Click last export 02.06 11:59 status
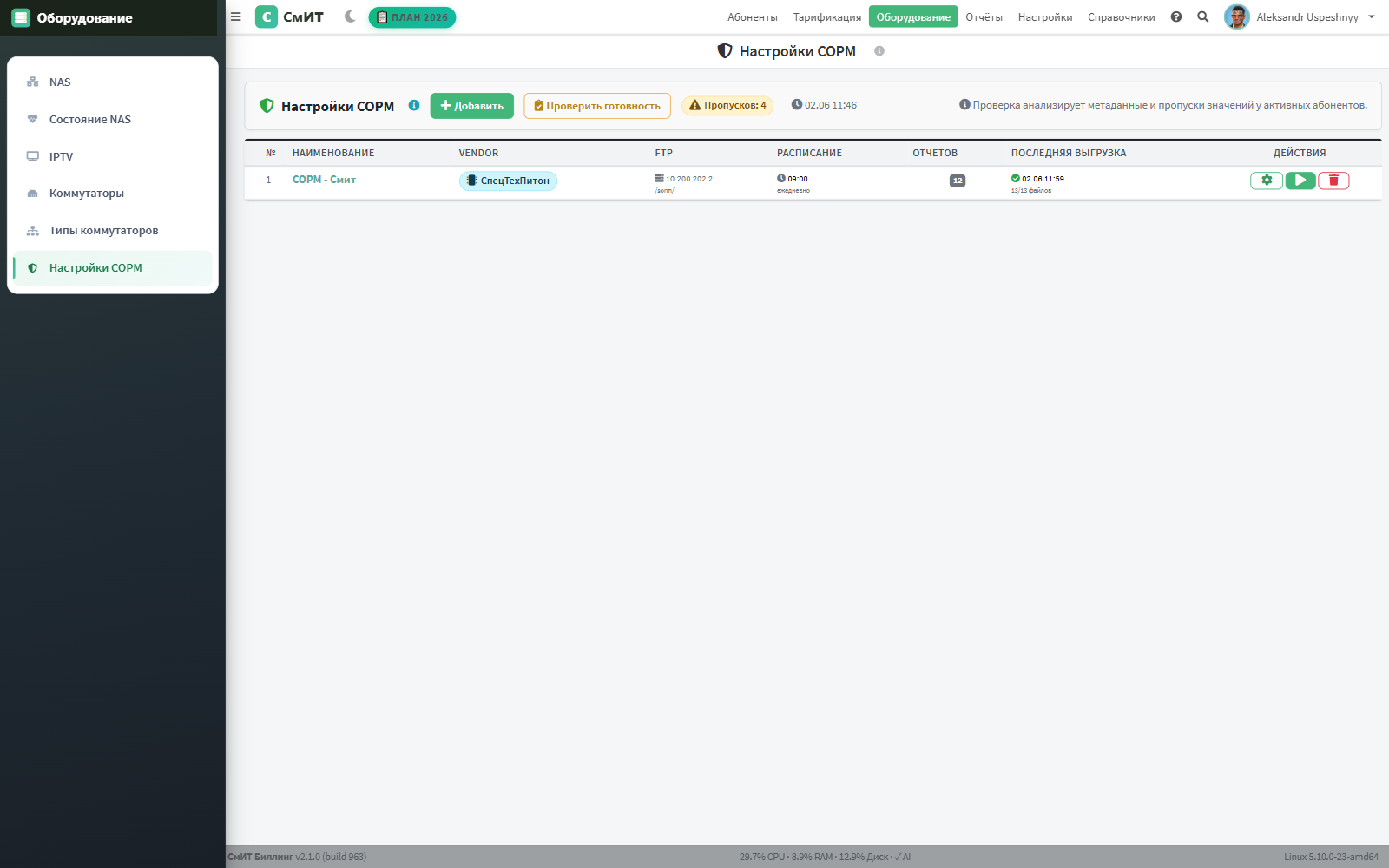Screen dimensions: 1389x868 [x=1037, y=179]
